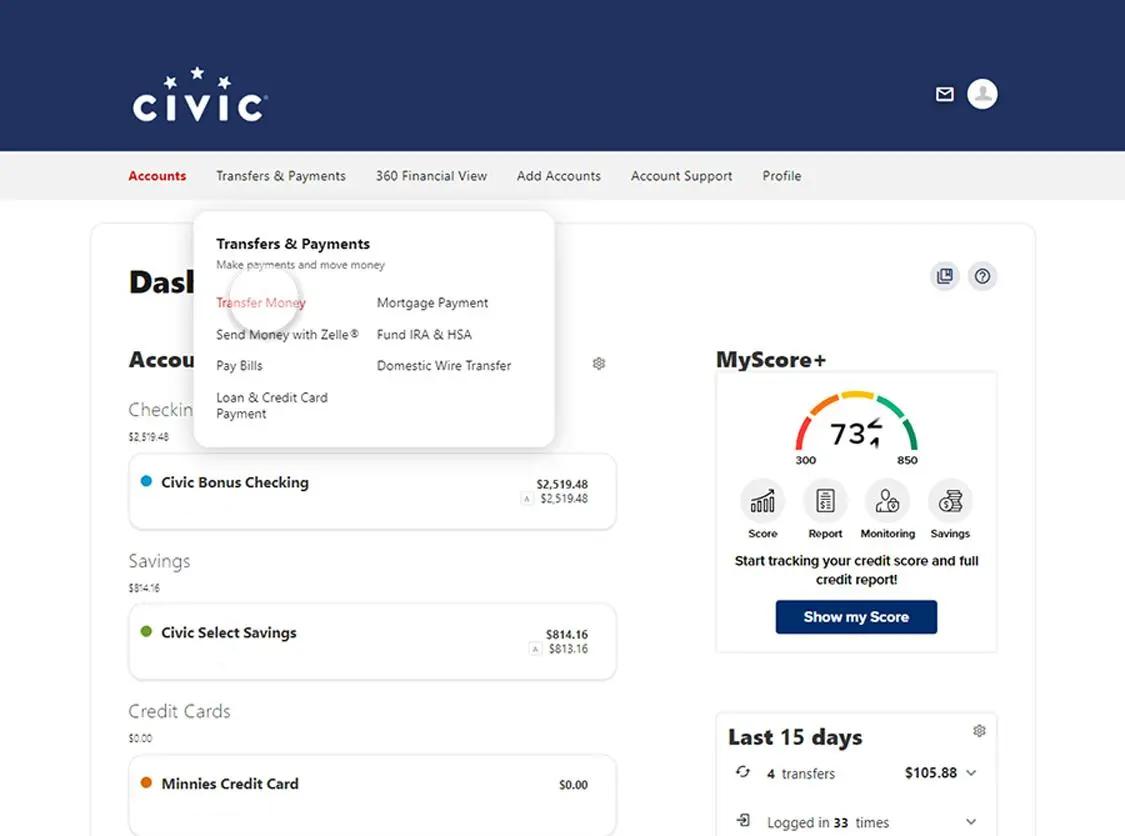Click the Show my Score button
Image resolution: width=1125 pixels, height=836 pixels.
(x=856, y=617)
